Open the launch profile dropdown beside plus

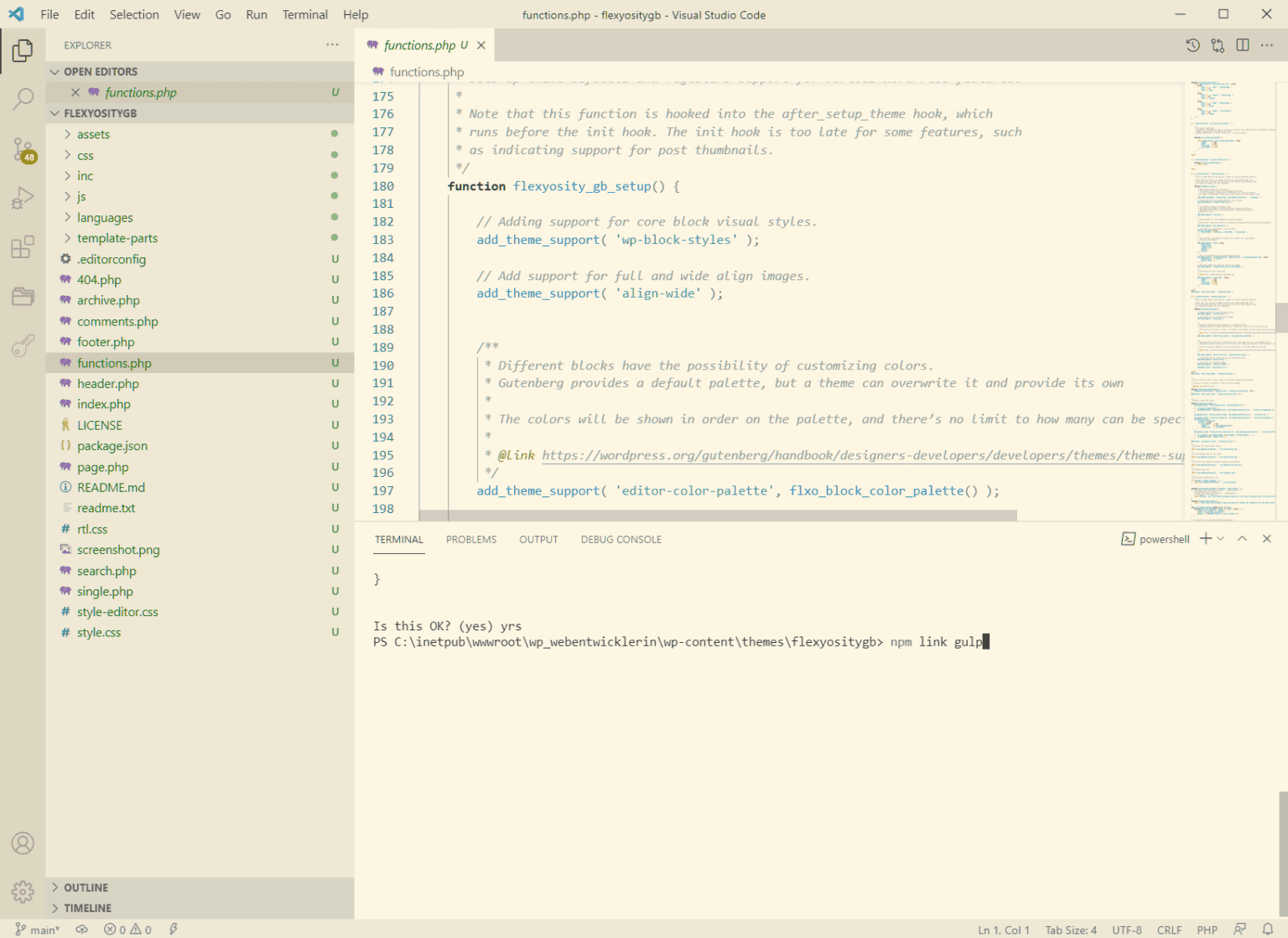click(1221, 539)
